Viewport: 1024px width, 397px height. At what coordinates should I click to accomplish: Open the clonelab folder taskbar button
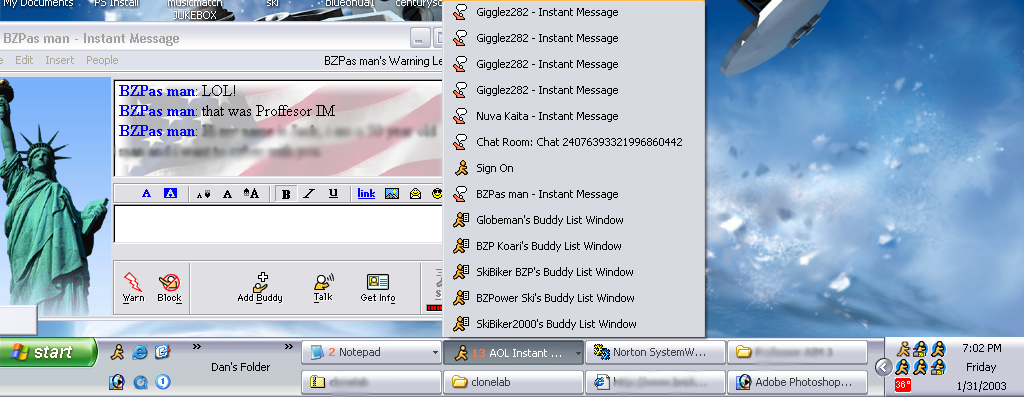tap(513, 382)
